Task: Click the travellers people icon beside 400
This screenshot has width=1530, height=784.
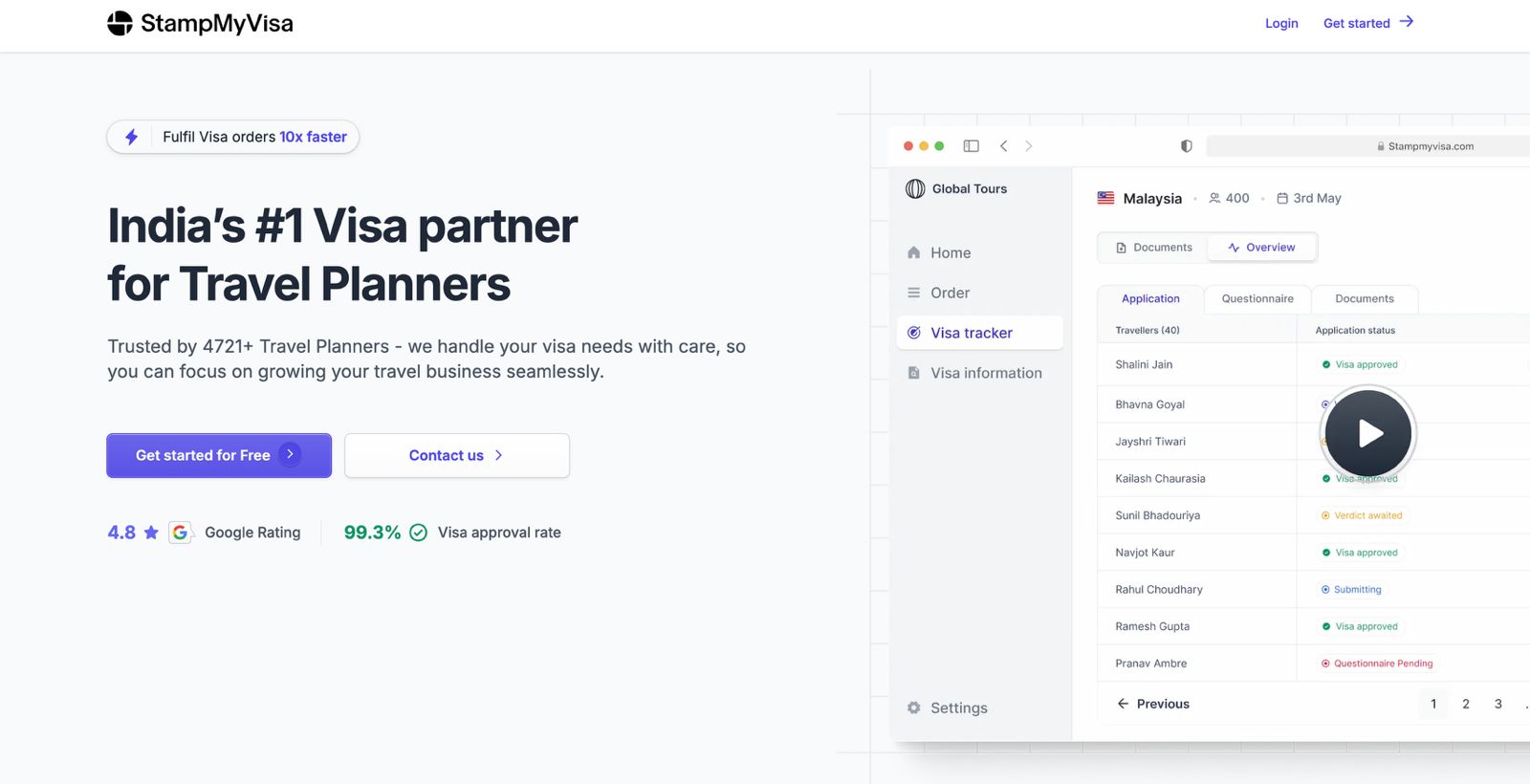Action: tap(1214, 198)
